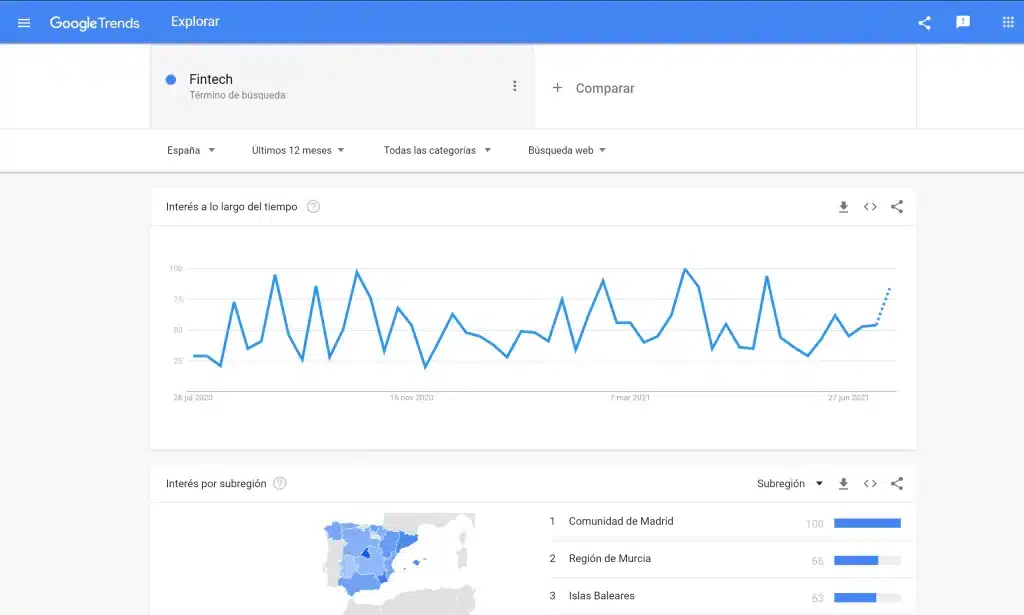Viewport: 1024px width, 615px height.
Task: Click the feedback icon in the header
Action: 962,22
